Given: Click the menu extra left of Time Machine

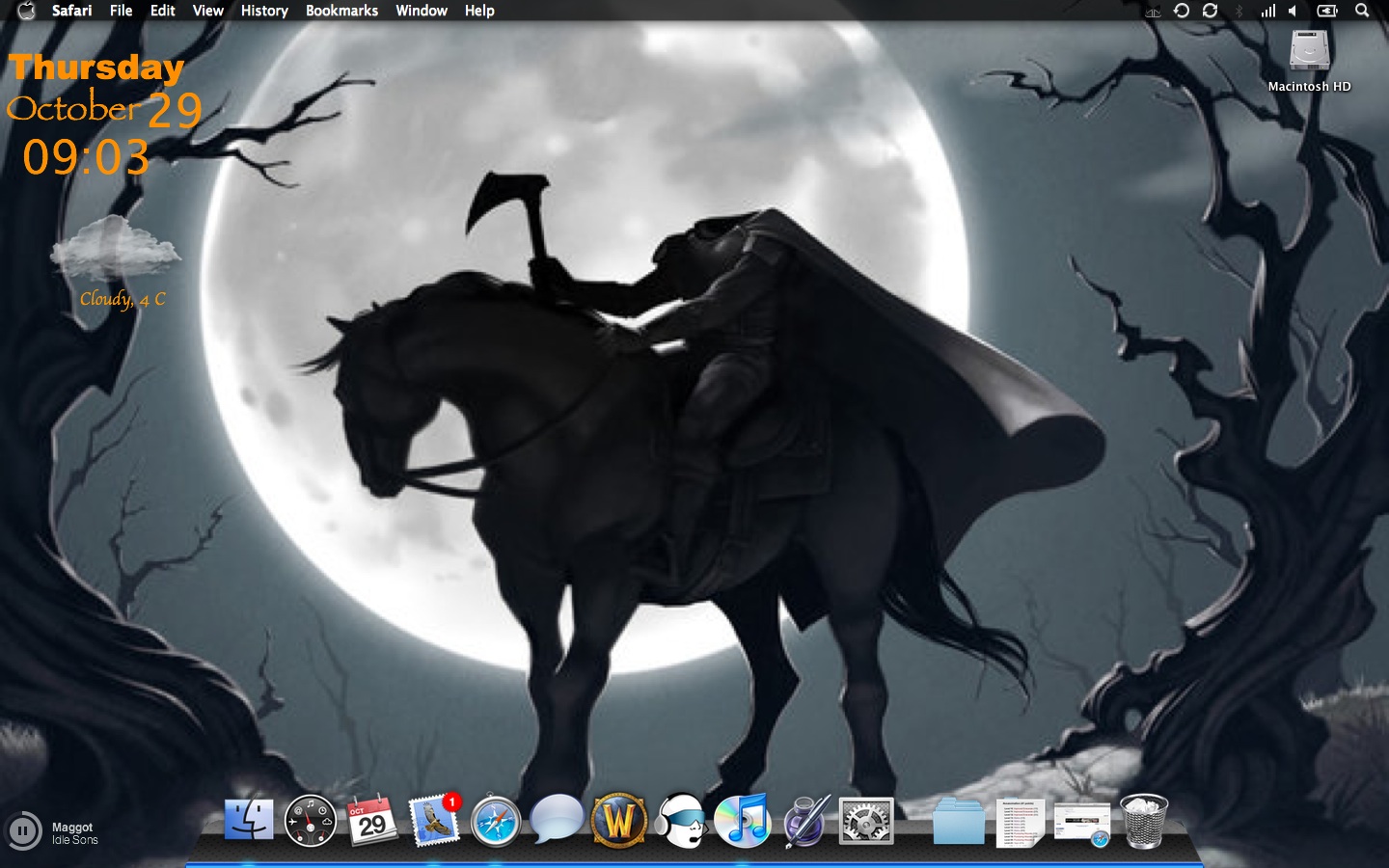Looking at the screenshot, I should [x=1153, y=12].
